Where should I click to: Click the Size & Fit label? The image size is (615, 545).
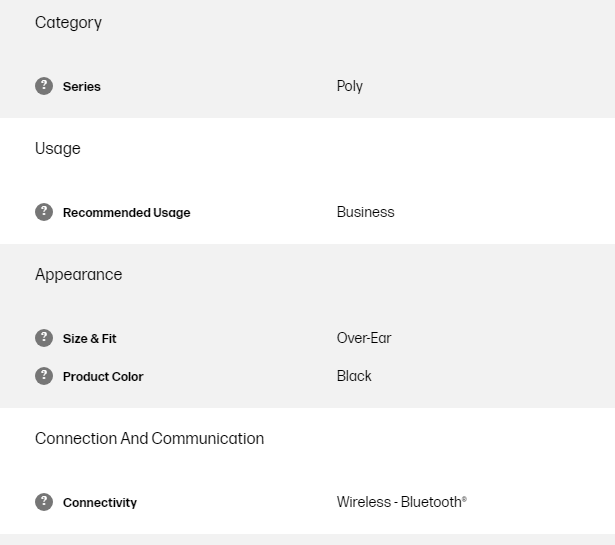(89, 339)
